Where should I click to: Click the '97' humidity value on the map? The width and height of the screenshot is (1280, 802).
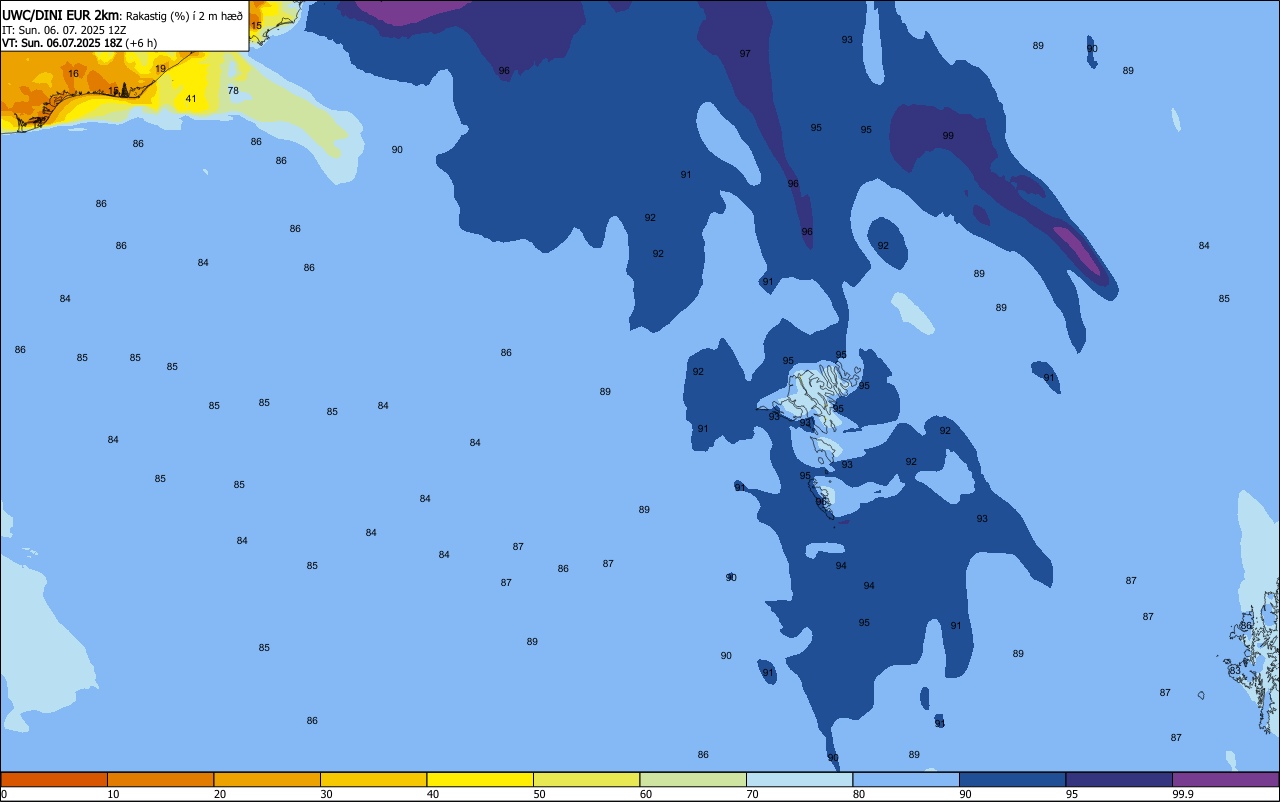(x=745, y=53)
